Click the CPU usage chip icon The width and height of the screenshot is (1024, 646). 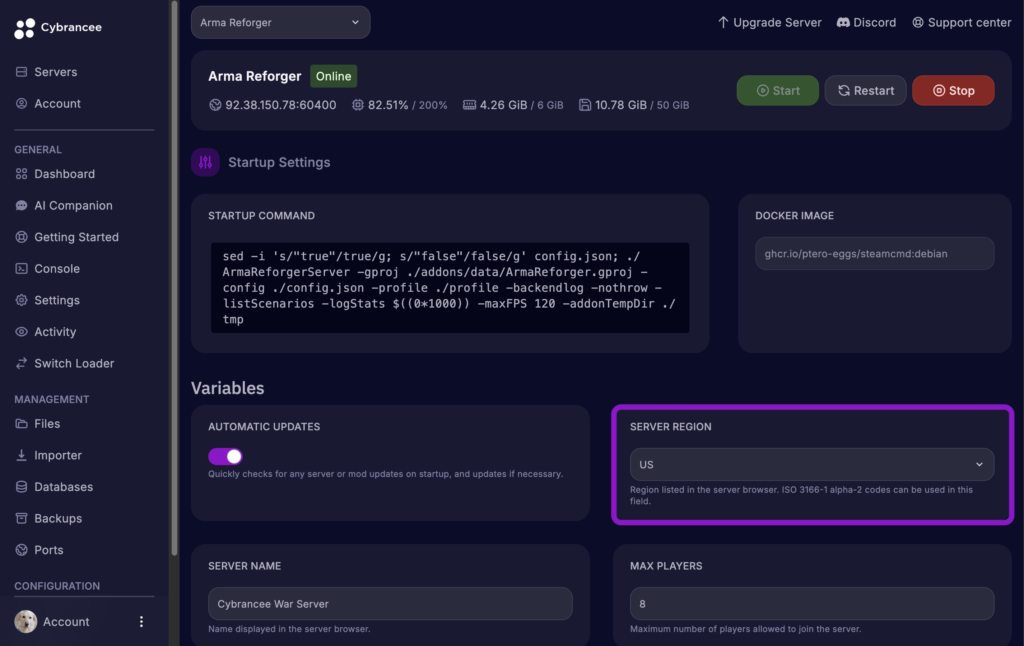358,105
